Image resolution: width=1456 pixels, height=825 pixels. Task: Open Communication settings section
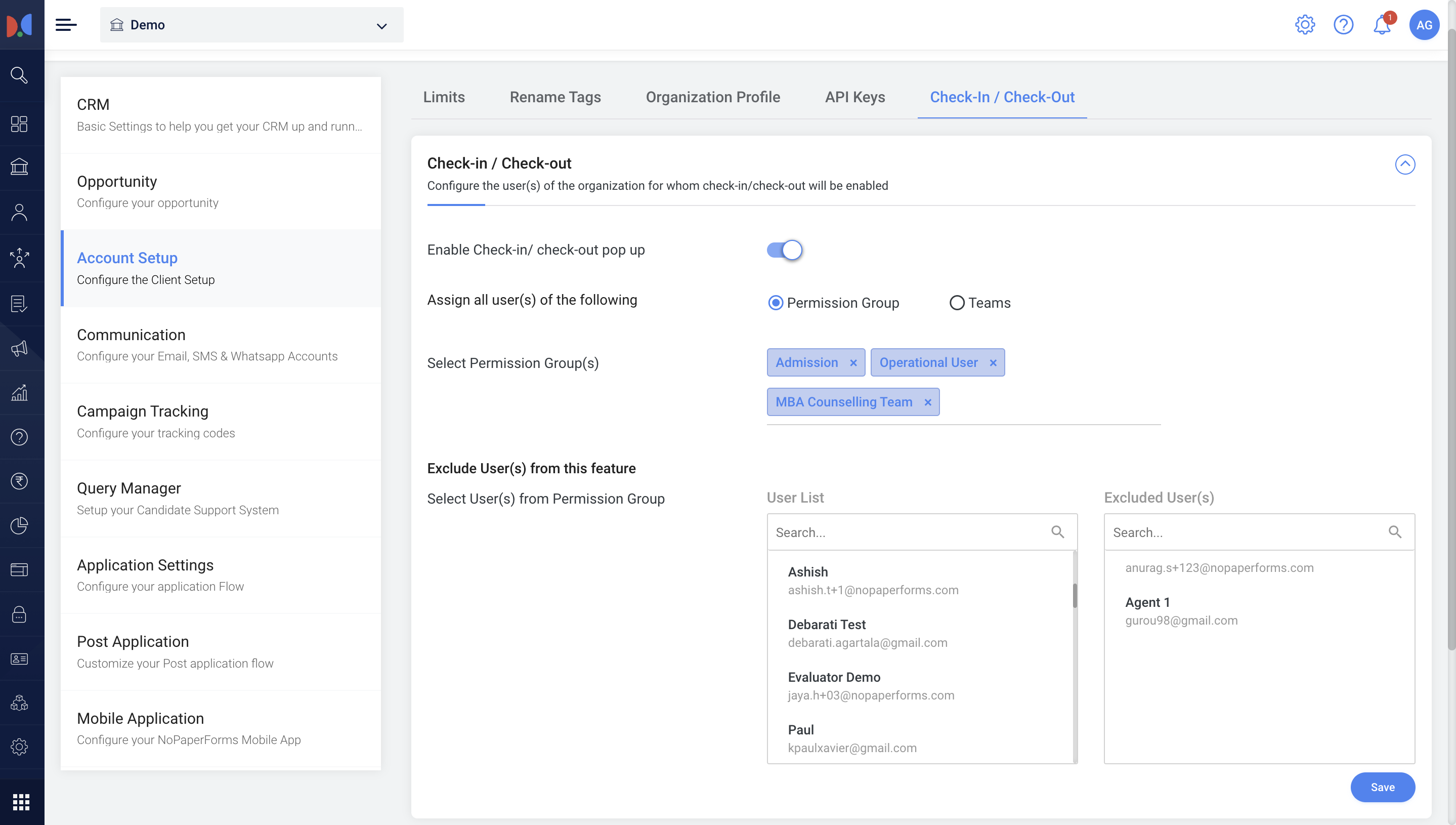tap(220, 345)
